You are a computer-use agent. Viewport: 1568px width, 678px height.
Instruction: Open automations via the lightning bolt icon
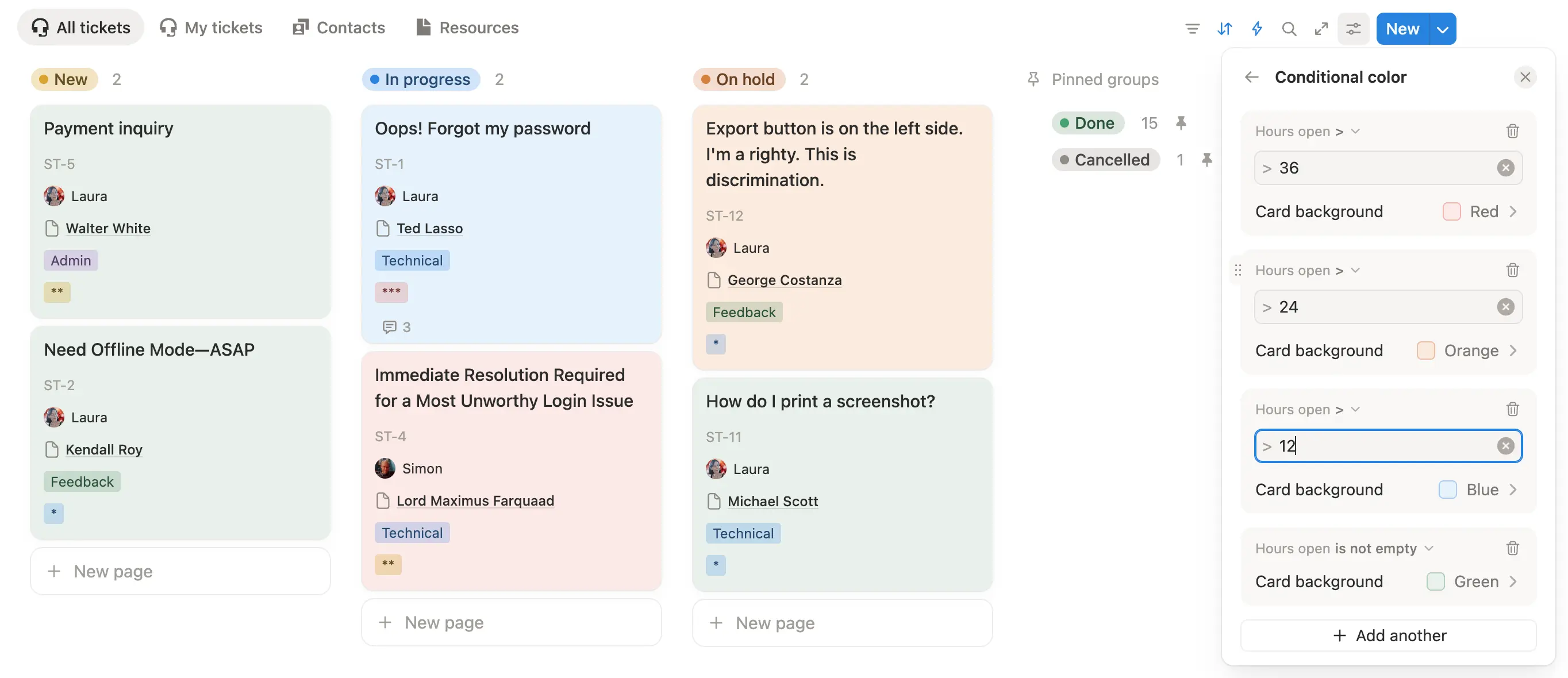(1256, 28)
